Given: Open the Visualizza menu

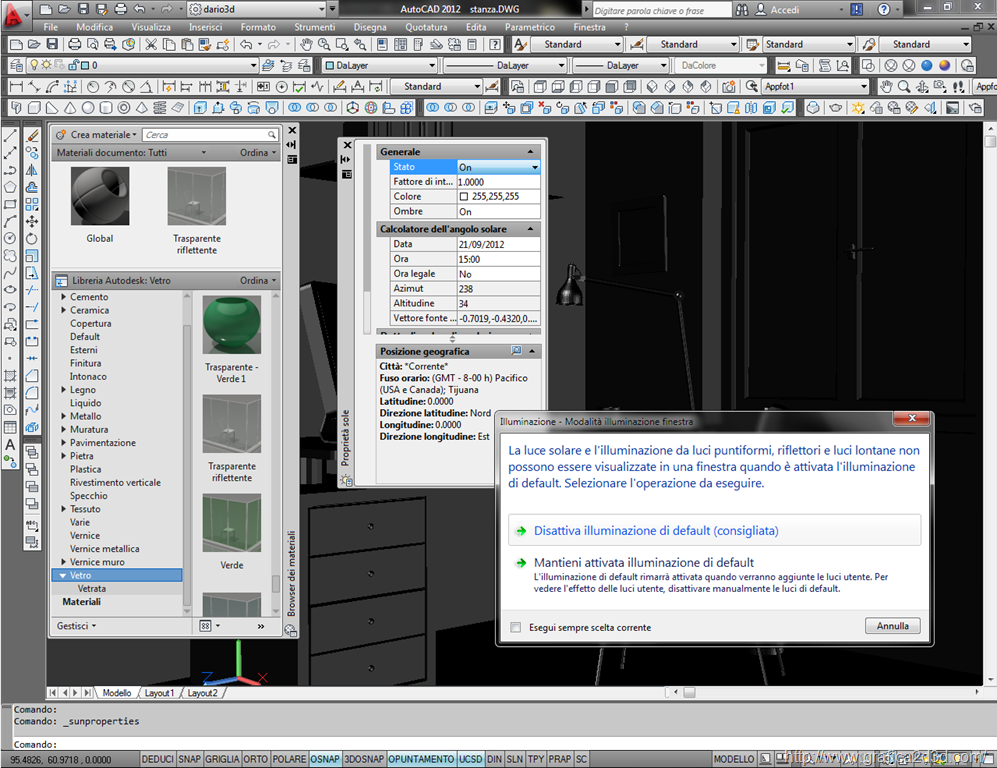Looking at the screenshot, I should click(x=150, y=27).
